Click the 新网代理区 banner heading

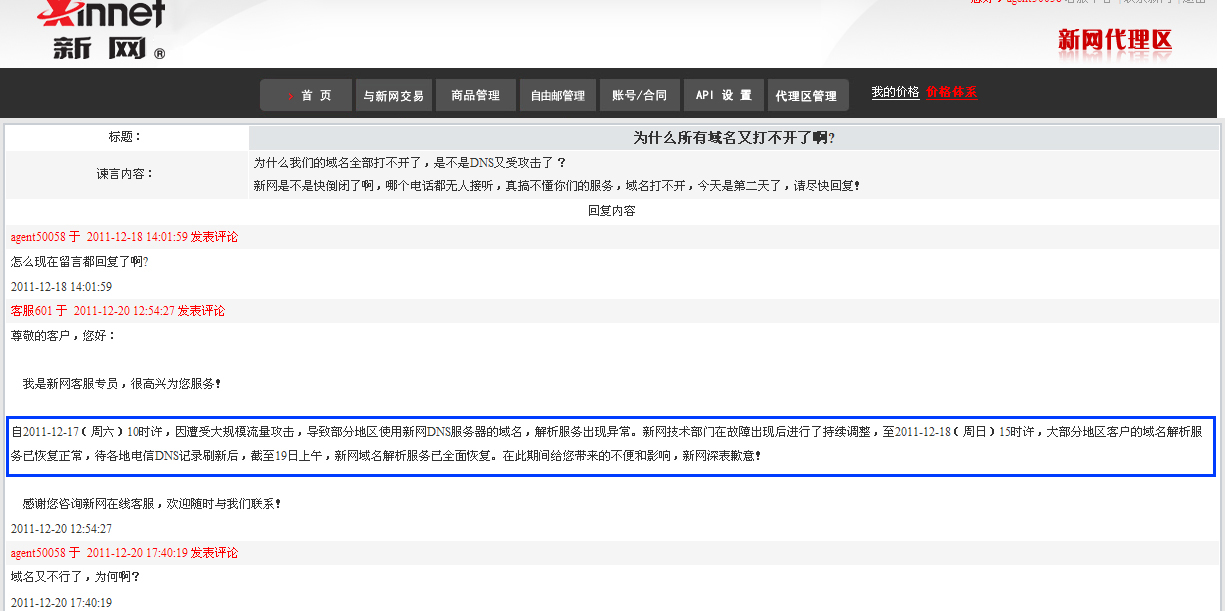coord(1114,40)
